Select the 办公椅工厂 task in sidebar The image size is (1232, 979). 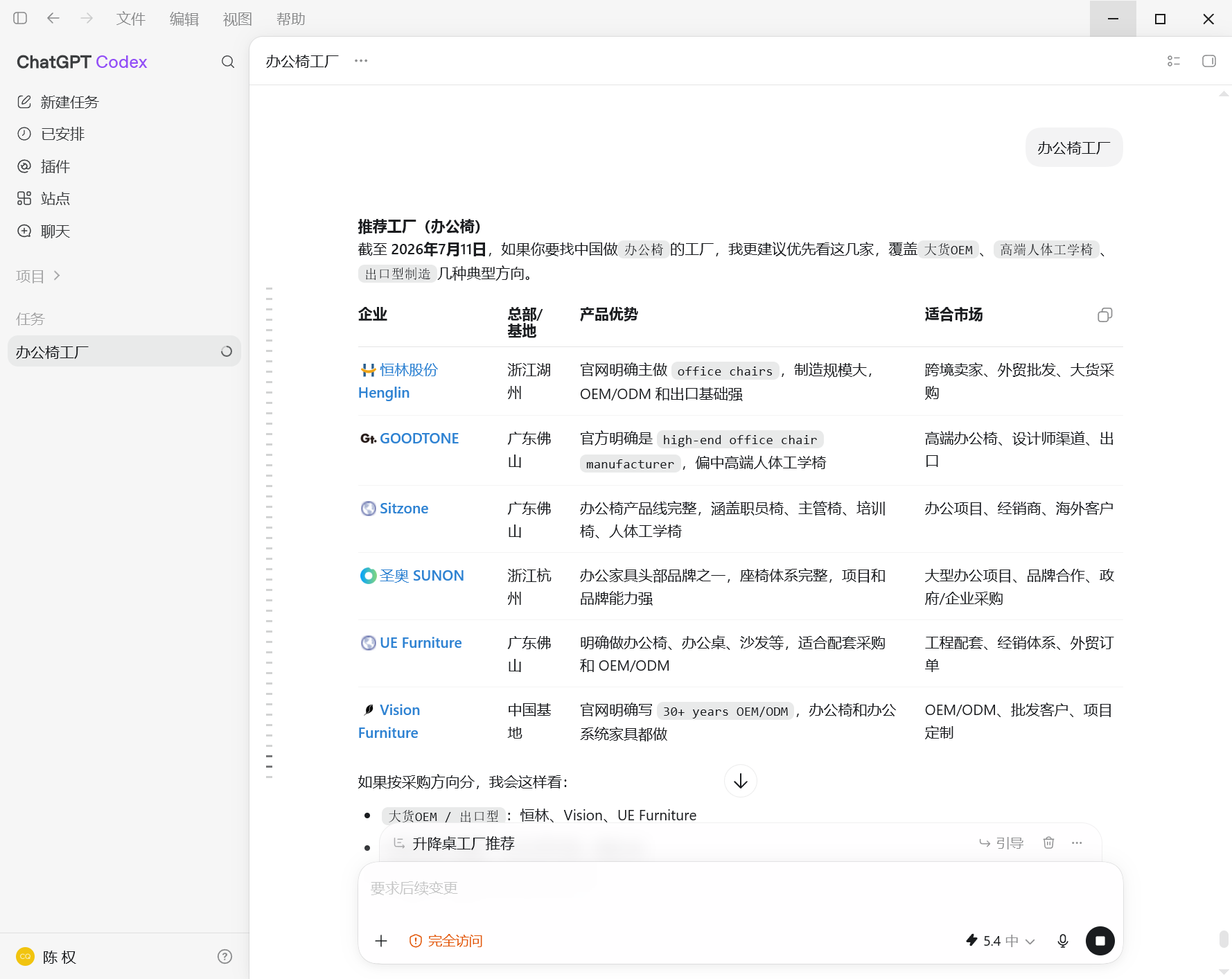pos(125,351)
